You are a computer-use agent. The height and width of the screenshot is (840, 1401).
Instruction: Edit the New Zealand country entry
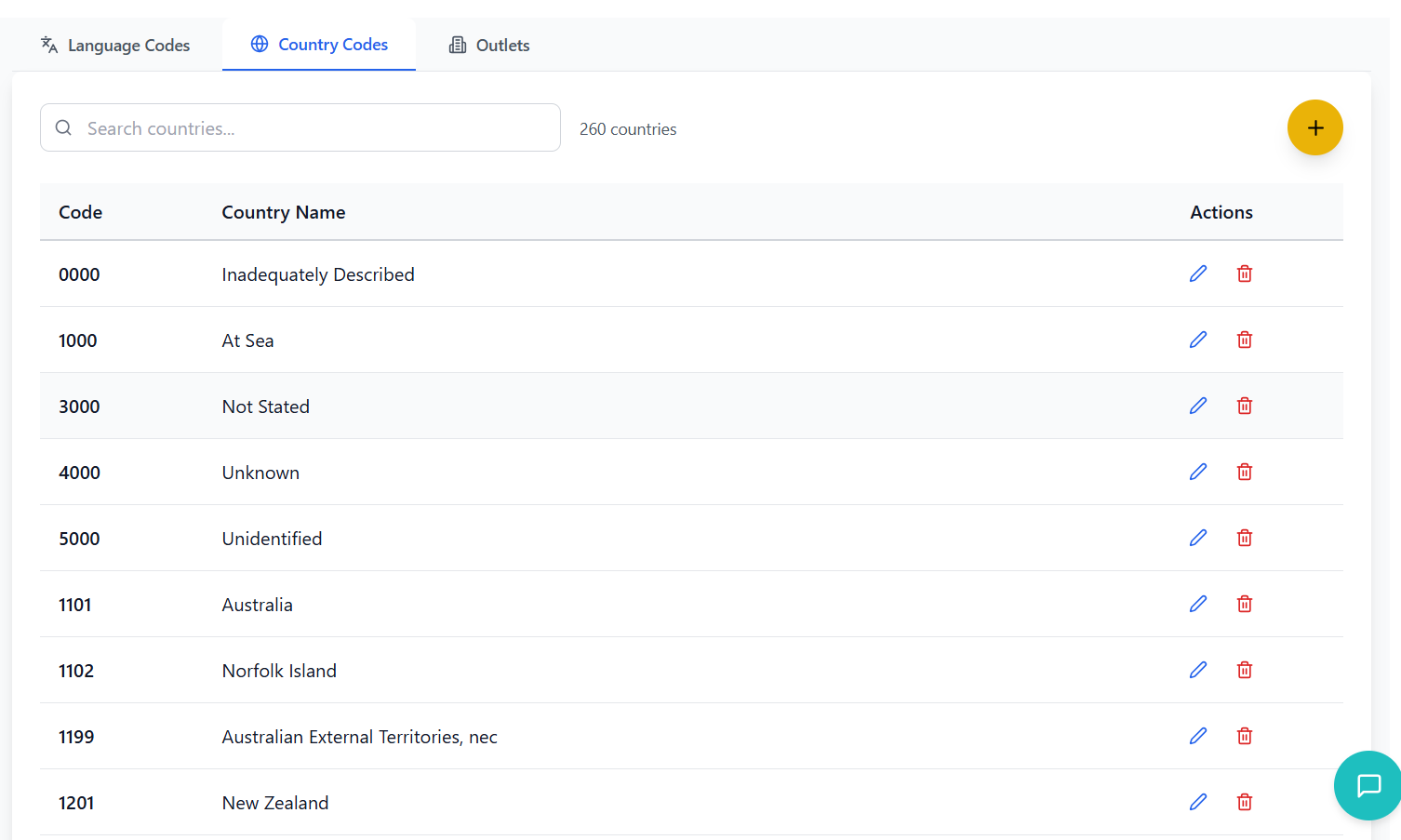[1198, 802]
